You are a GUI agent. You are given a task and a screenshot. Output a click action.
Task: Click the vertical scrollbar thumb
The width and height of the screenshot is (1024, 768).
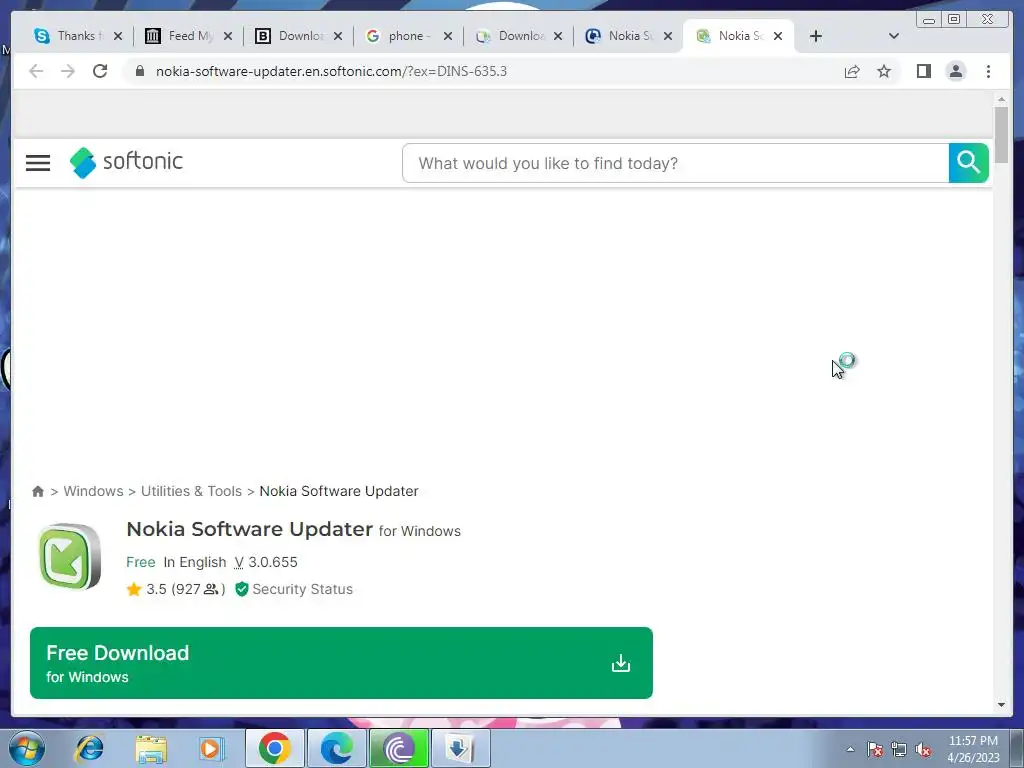pyautogui.click(x=1001, y=135)
